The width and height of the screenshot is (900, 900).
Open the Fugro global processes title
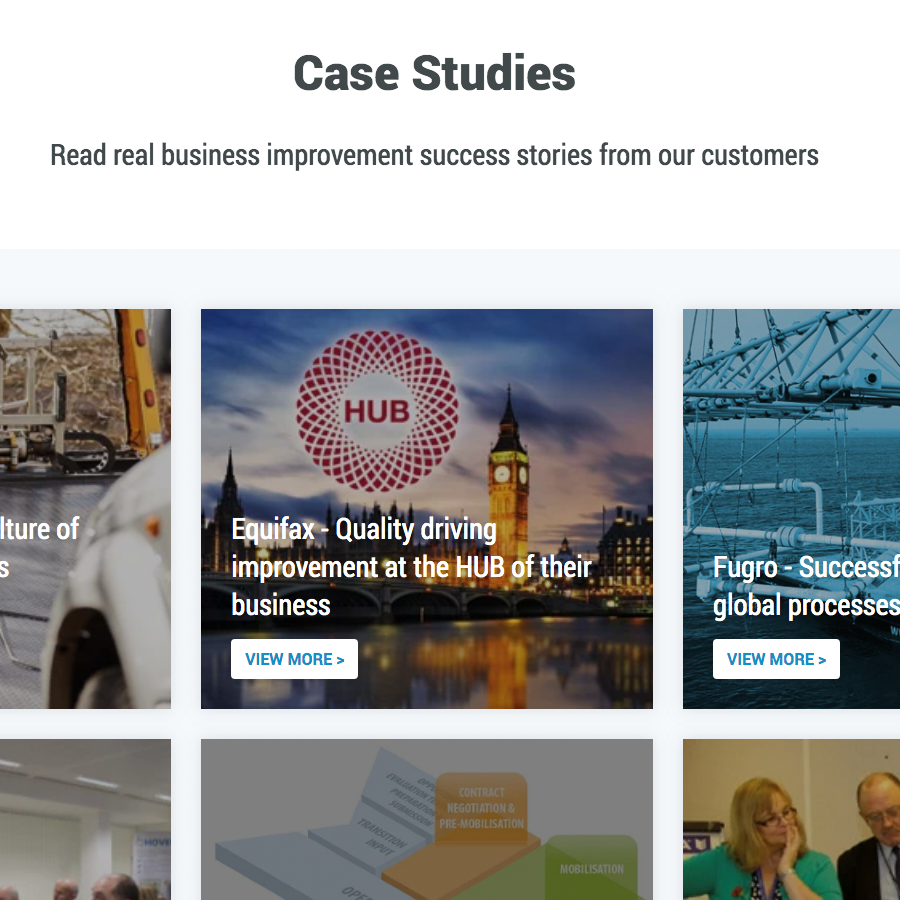pyautogui.click(x=806, y=586)
